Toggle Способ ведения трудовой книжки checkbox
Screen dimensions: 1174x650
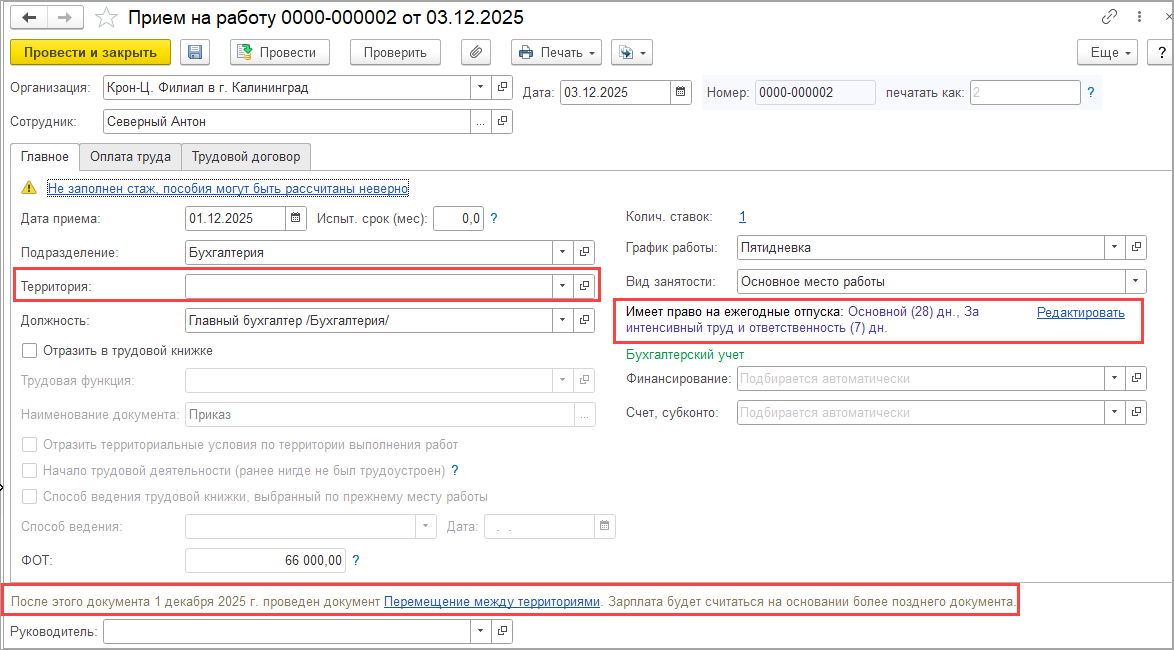[x=30, y=496]
